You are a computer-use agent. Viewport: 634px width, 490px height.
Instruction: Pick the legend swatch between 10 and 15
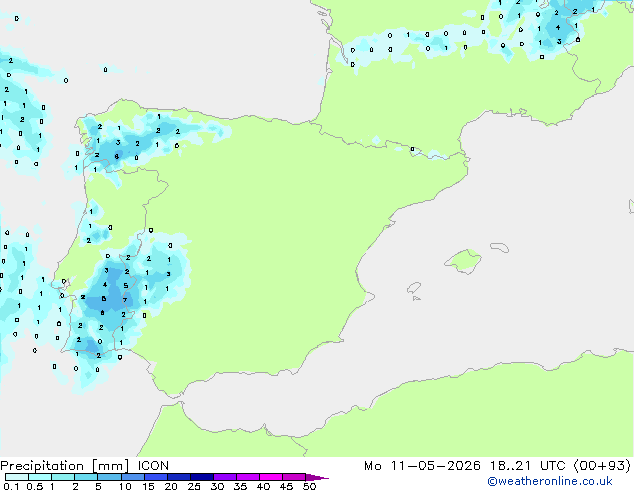point(133,477)
